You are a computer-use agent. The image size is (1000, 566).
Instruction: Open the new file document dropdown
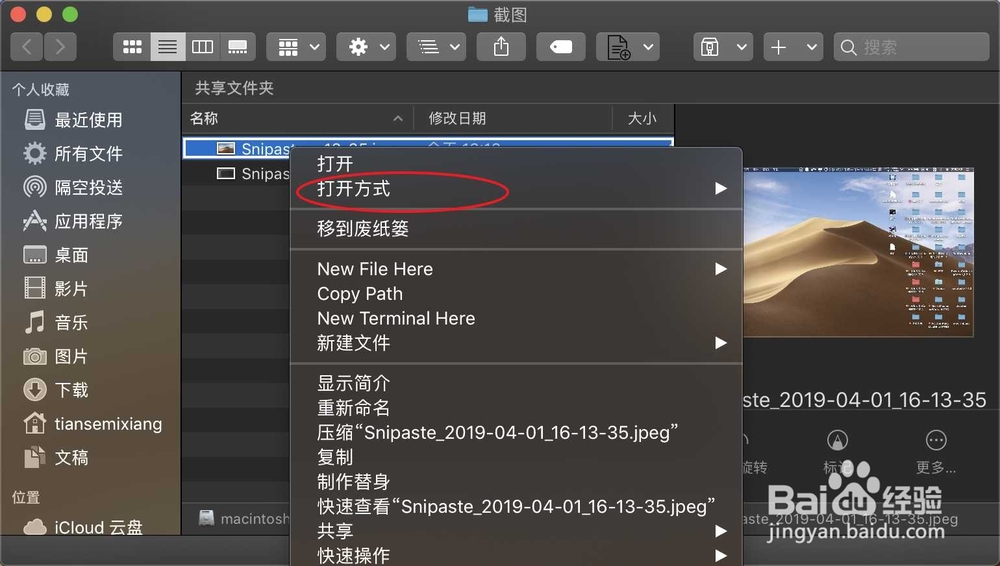628,47
